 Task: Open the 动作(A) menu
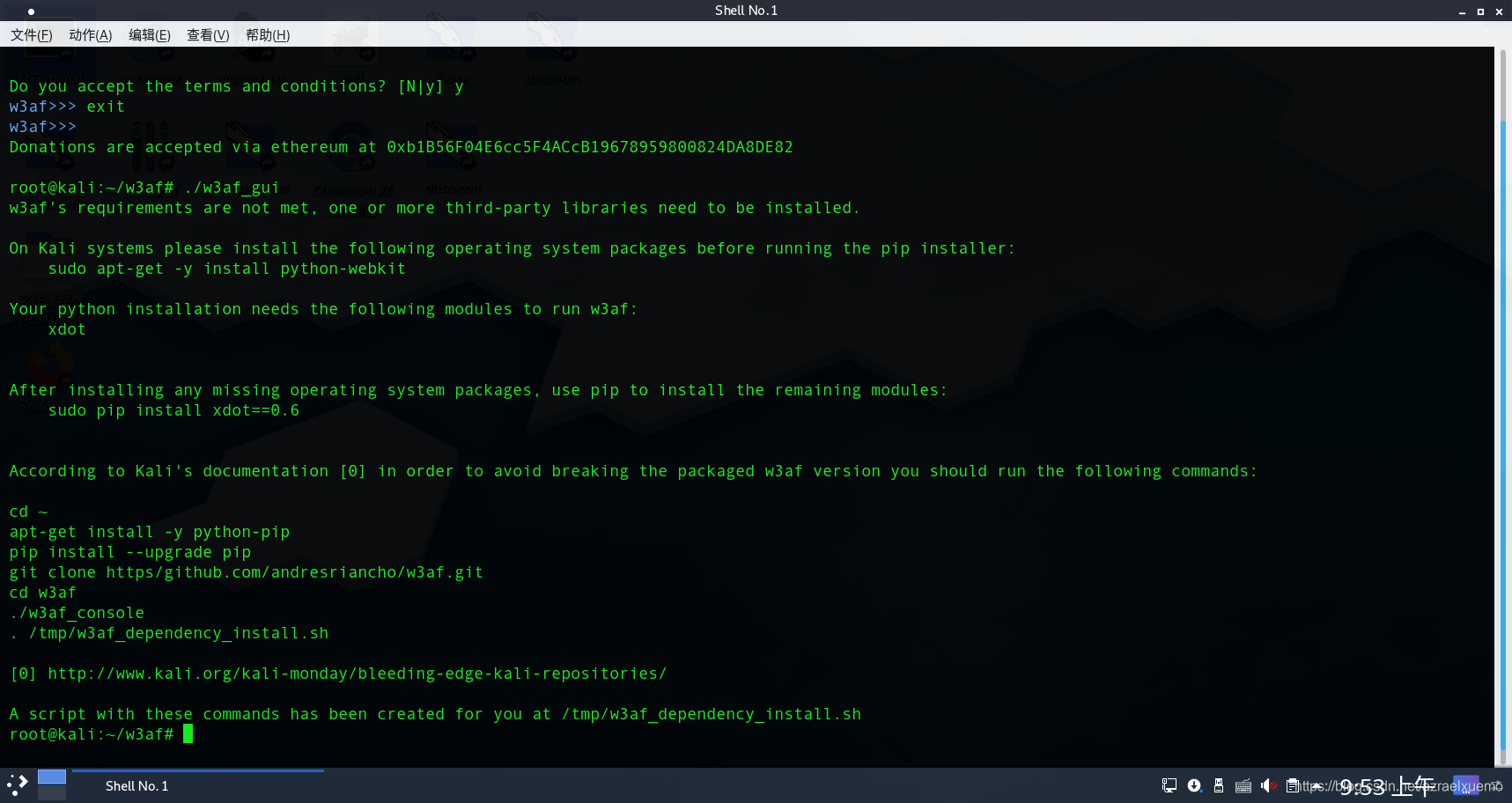(x=91, y=35)
